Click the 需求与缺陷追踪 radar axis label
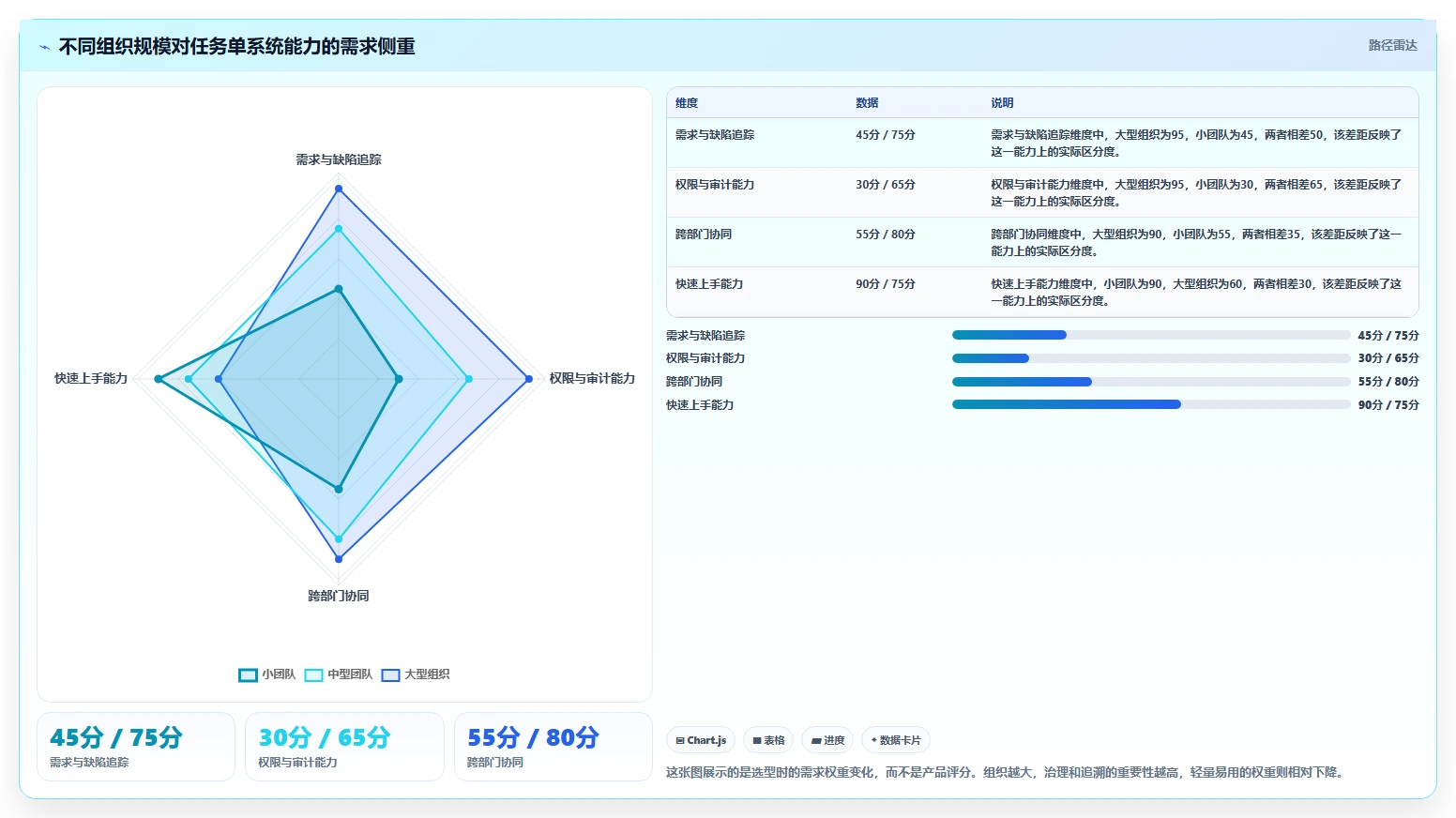This screenshot has height=818, width=1456. pyautogui.click(x=339, y=159)
